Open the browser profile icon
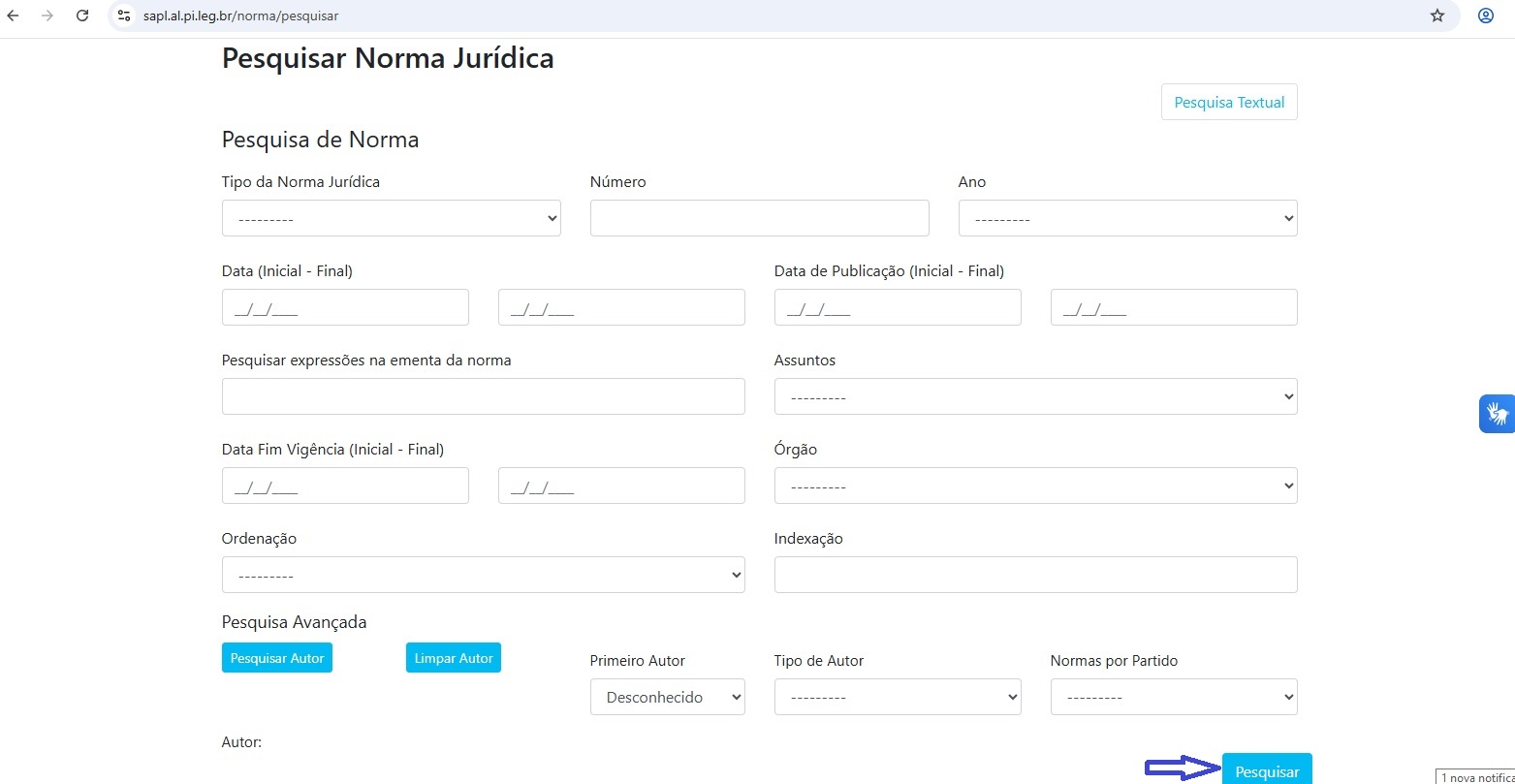Screen dimensions: 1515x784 pos(1485,16)
